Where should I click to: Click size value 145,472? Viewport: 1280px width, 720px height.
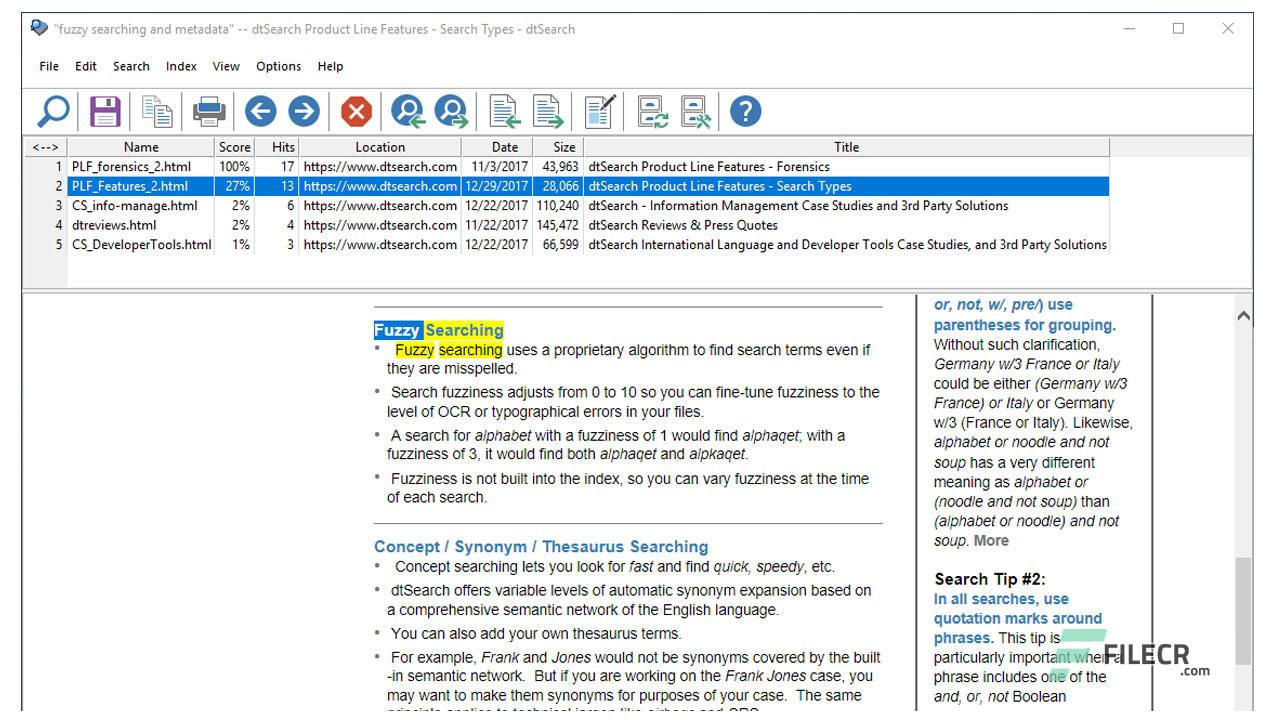[558, 225]
